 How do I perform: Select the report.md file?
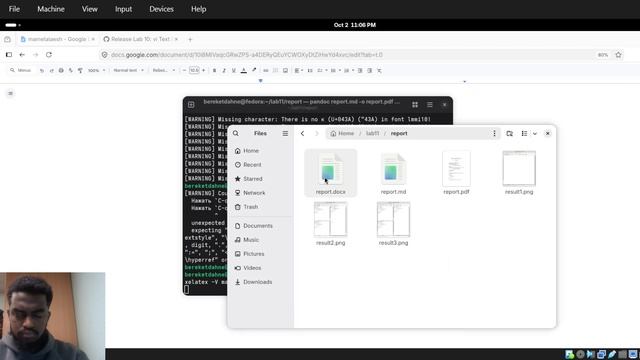pyautogui.click(x=393, y=173)
